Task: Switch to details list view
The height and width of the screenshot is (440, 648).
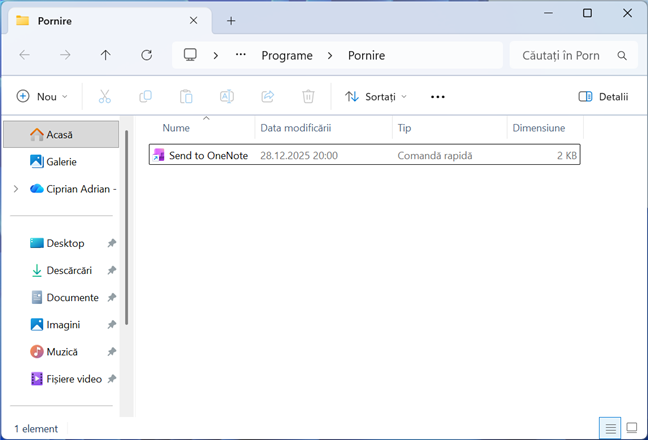Action: [610, 428]
